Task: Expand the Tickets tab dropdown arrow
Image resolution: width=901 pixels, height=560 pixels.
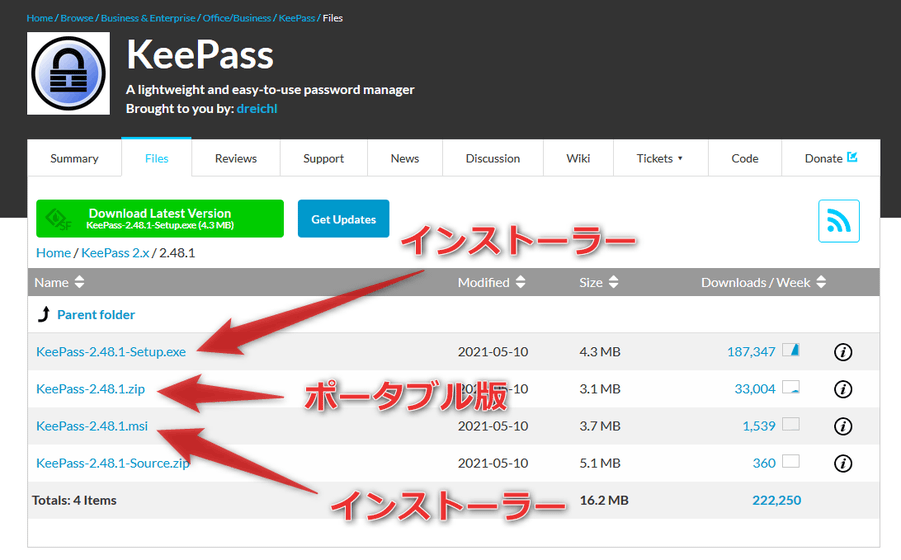Action: pos(680,159)
